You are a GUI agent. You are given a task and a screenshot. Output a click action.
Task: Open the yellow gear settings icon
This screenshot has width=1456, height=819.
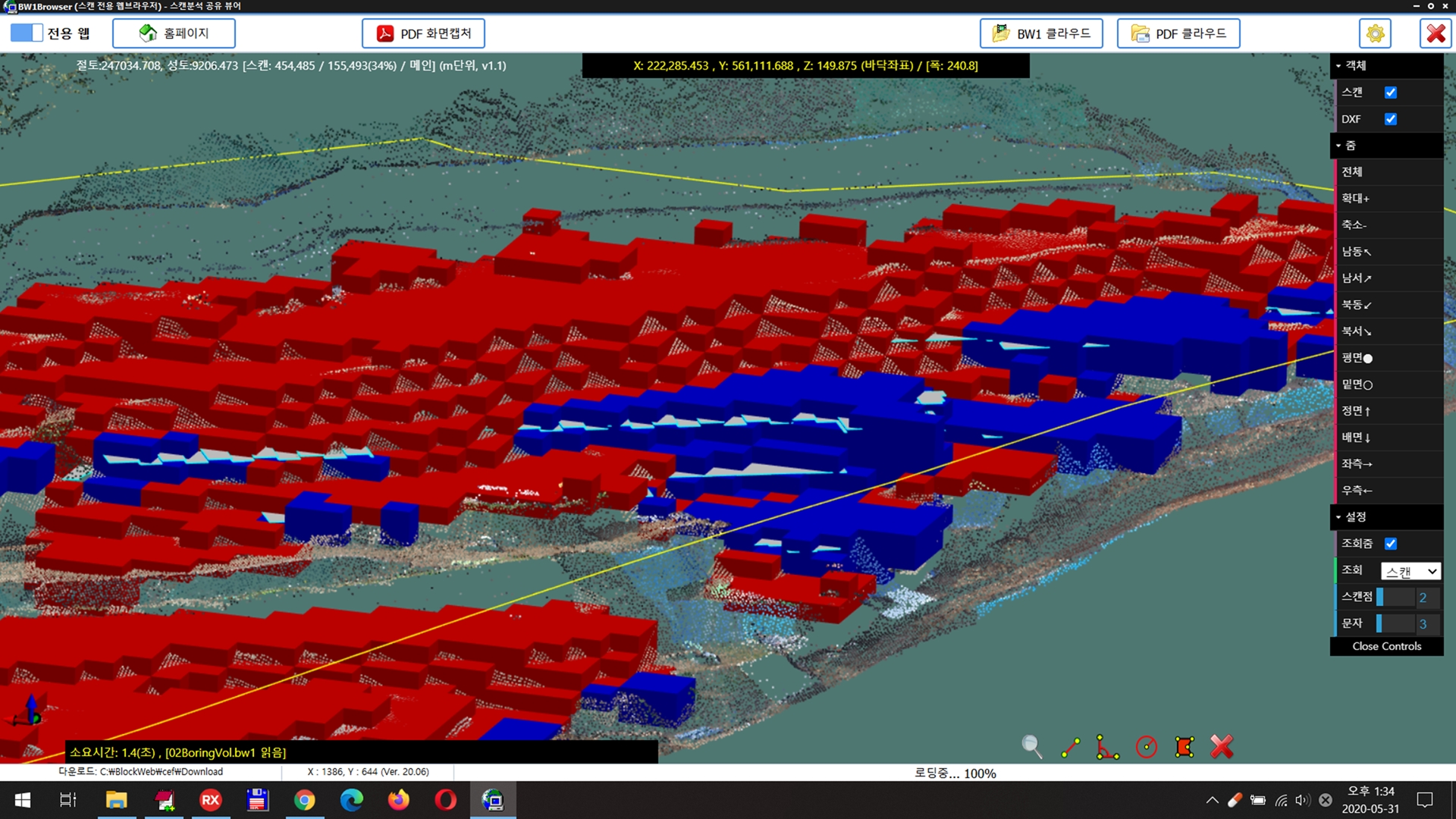[x=1375, y=34]
